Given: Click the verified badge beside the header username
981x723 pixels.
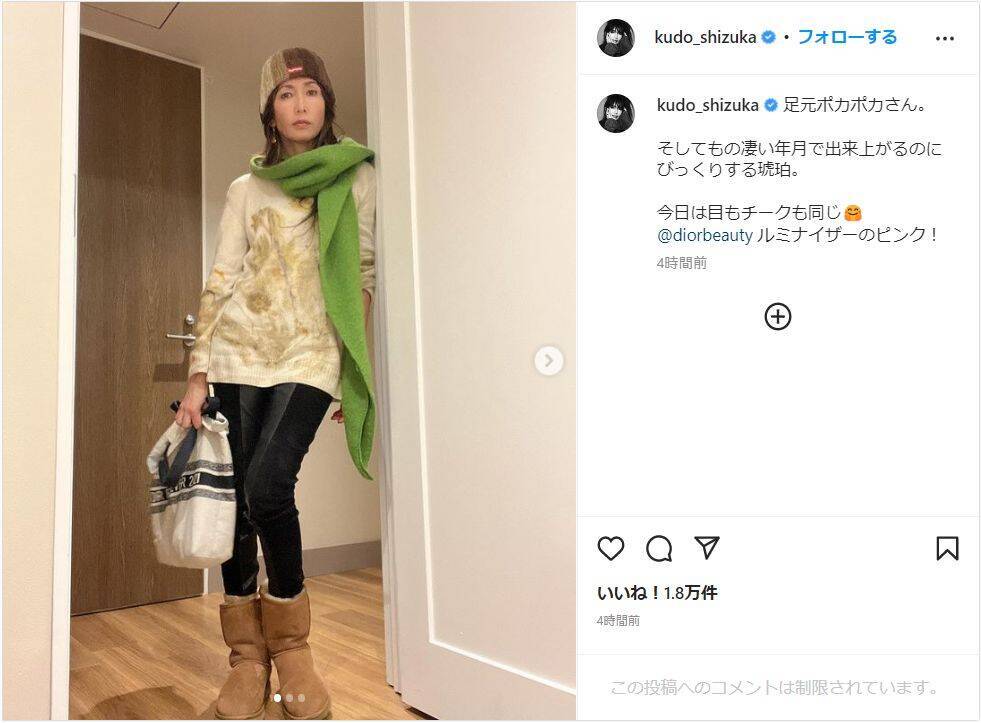Looking at the screenshot, I should [768, 38].
